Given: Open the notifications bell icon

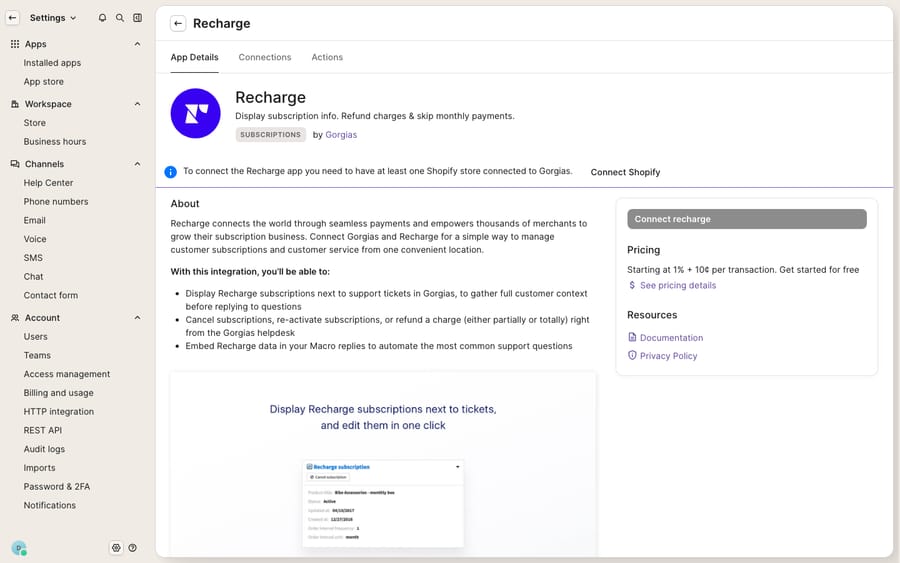Looking at the screenshot, I should click(x=102, y=18).
